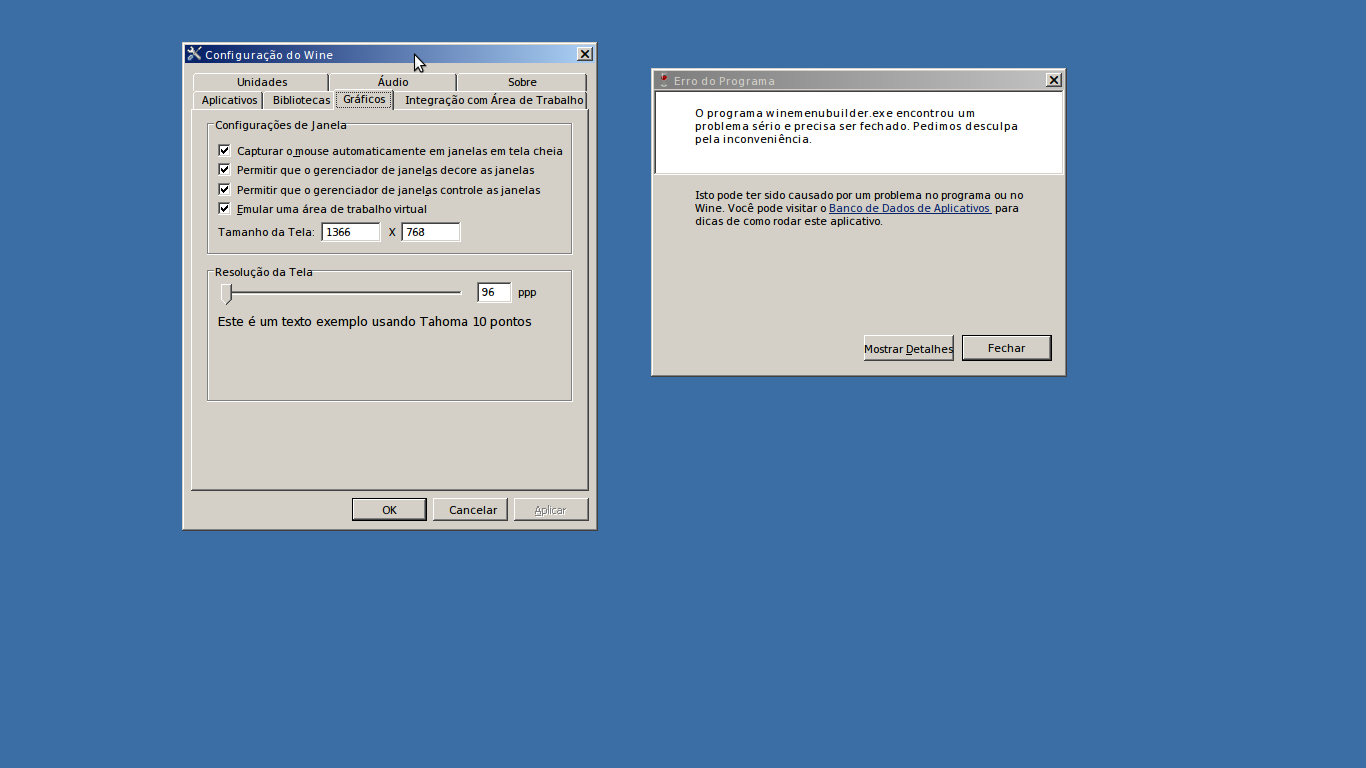The width and height of the screenshot is (1366, 768).
Task: Click the Configurações de Janela group label
Action: pos(281,125)
